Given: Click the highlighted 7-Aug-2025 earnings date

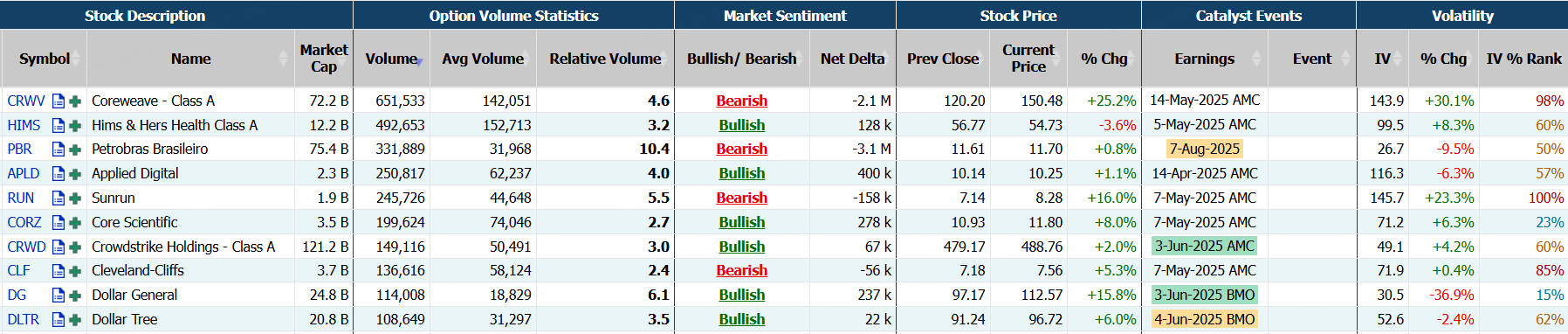Looking at the screenshot, I should point(1204,150).
